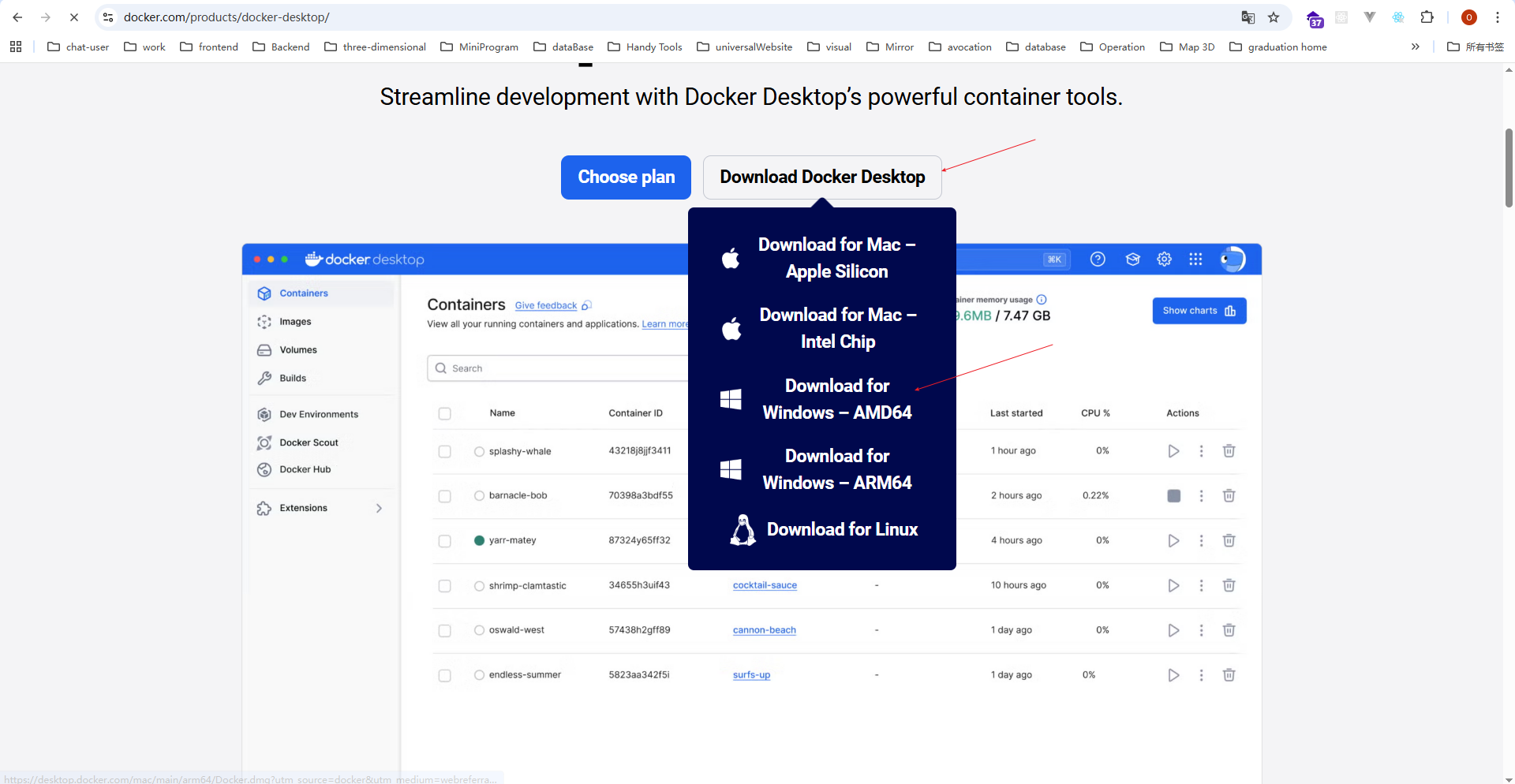Open the MiniProgram bookmark folder
Screen dimensions: 1515x784
pos(479,47)
